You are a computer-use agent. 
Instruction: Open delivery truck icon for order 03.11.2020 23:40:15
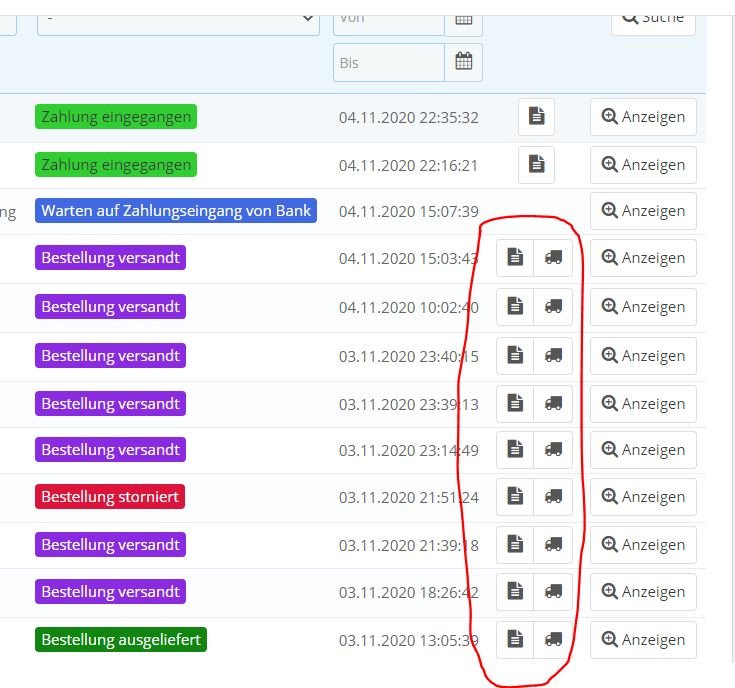(553, 356)
